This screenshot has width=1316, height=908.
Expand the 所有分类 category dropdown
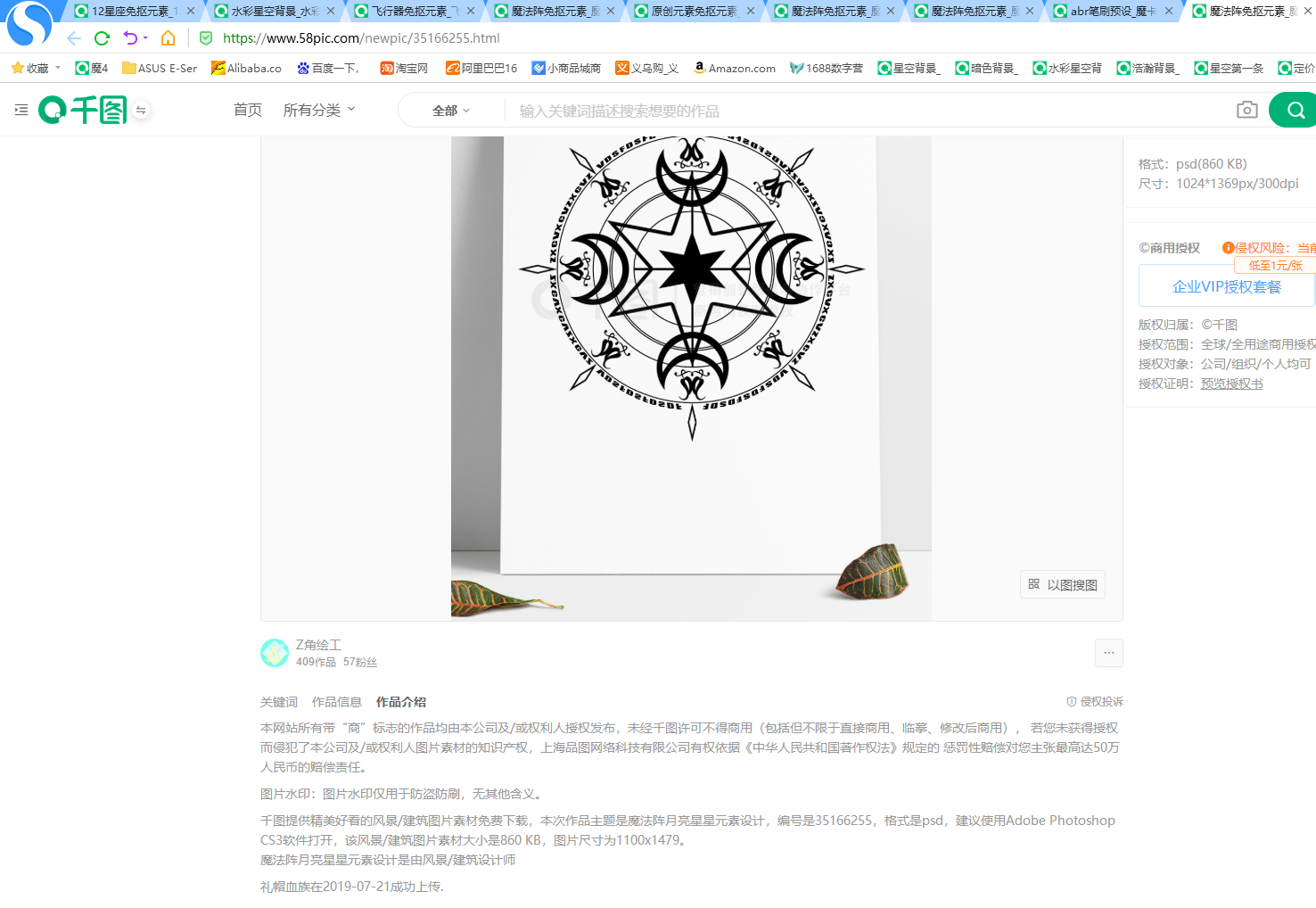[319, 110]
